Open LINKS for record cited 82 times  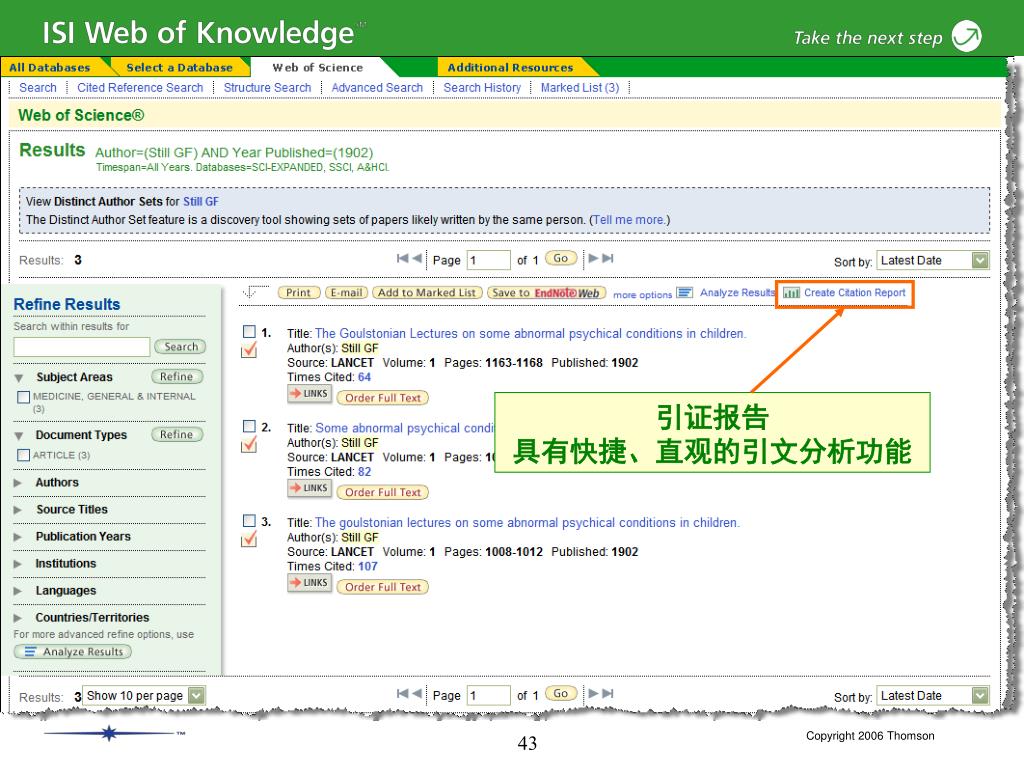pos(310,488)
